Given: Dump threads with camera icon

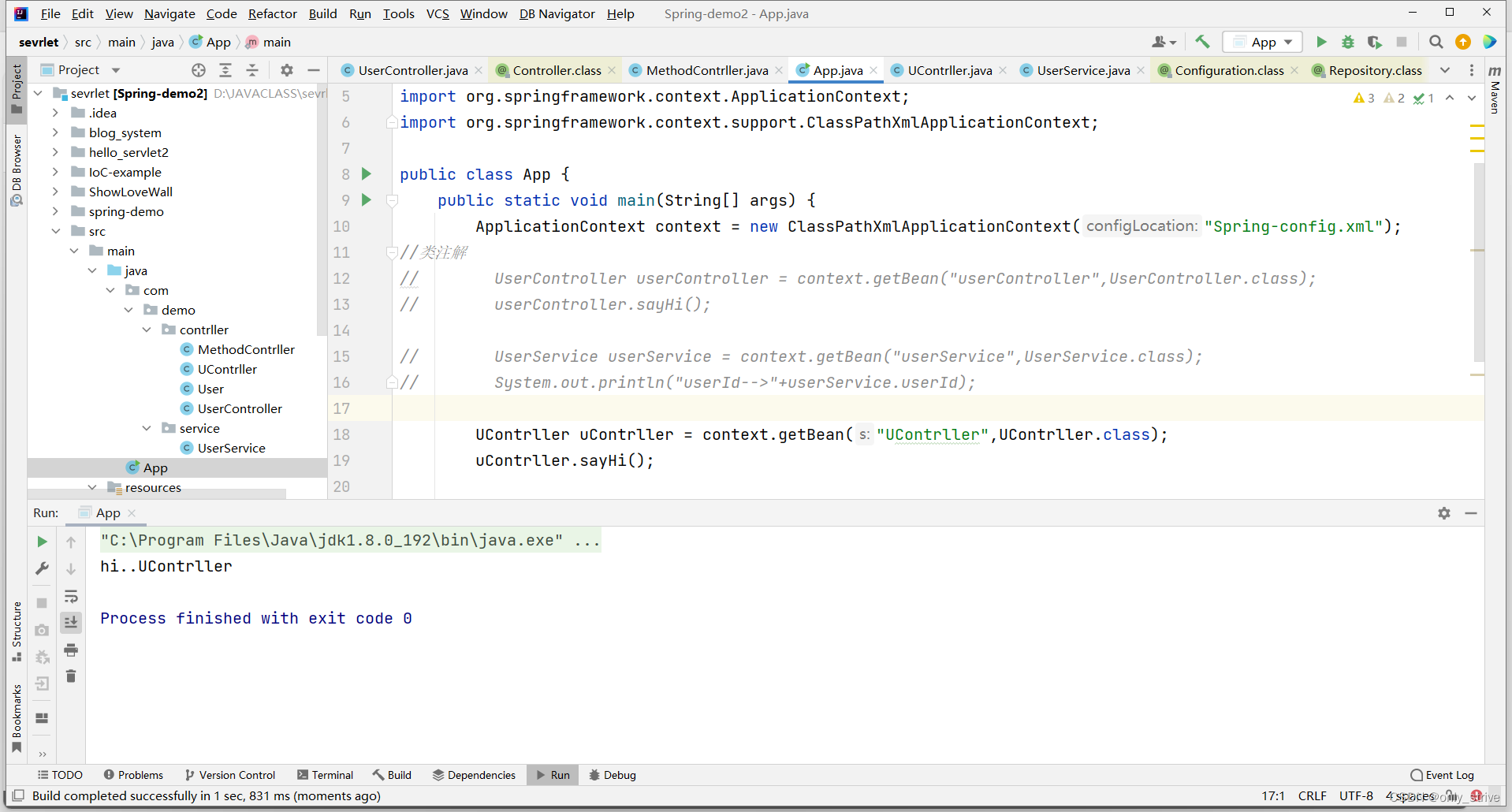Looking at the screenshot, I should 43,630.
